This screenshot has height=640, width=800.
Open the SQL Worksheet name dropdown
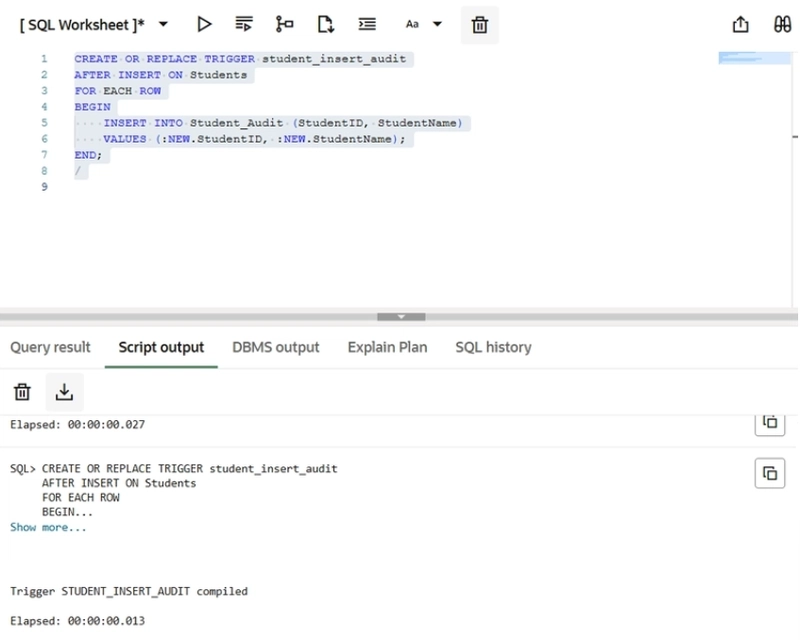pos(163,24)
